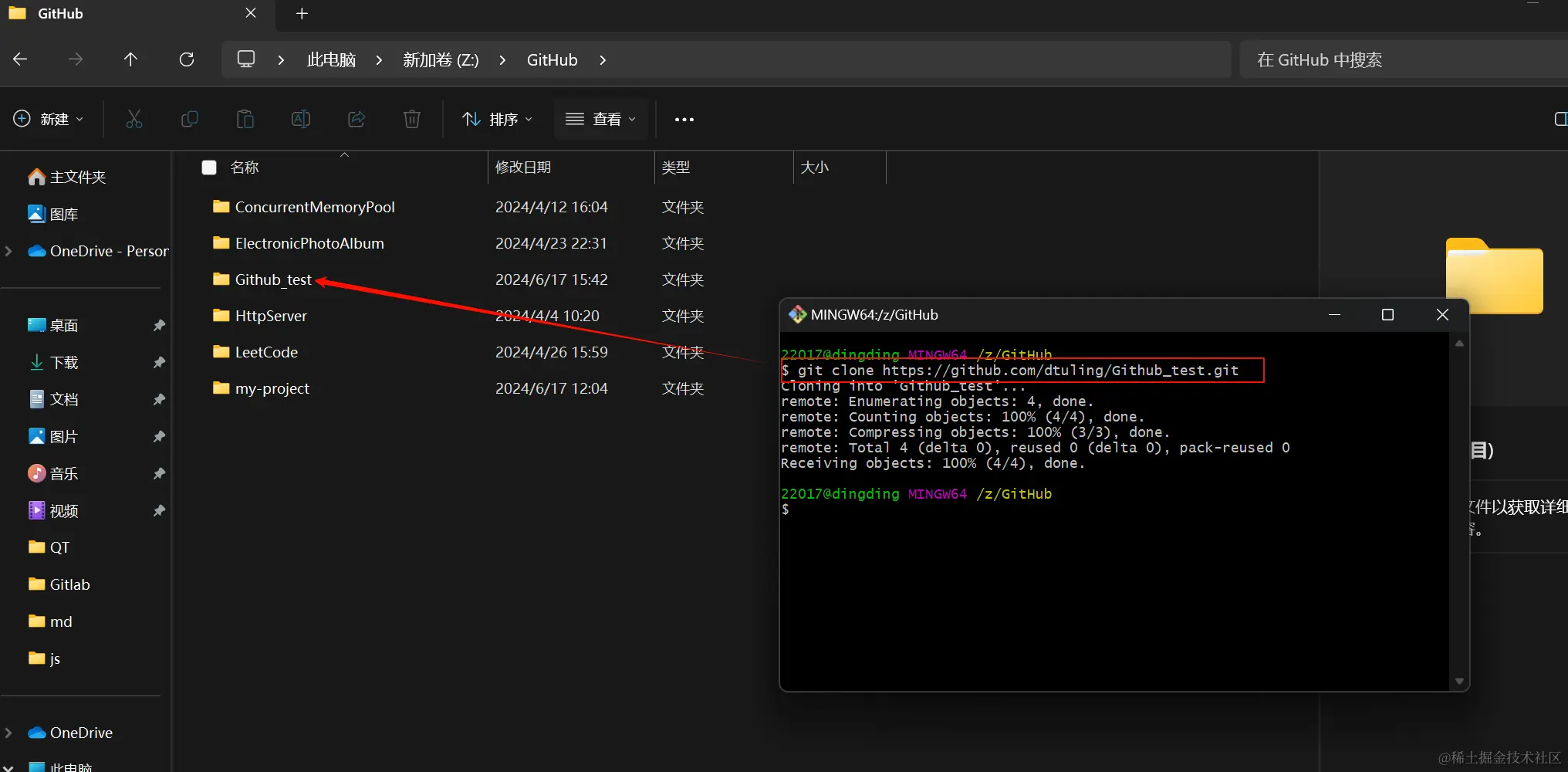1568x772 pixels.
Task: Click the Rename toolbar icon
Action: point(301,119)
